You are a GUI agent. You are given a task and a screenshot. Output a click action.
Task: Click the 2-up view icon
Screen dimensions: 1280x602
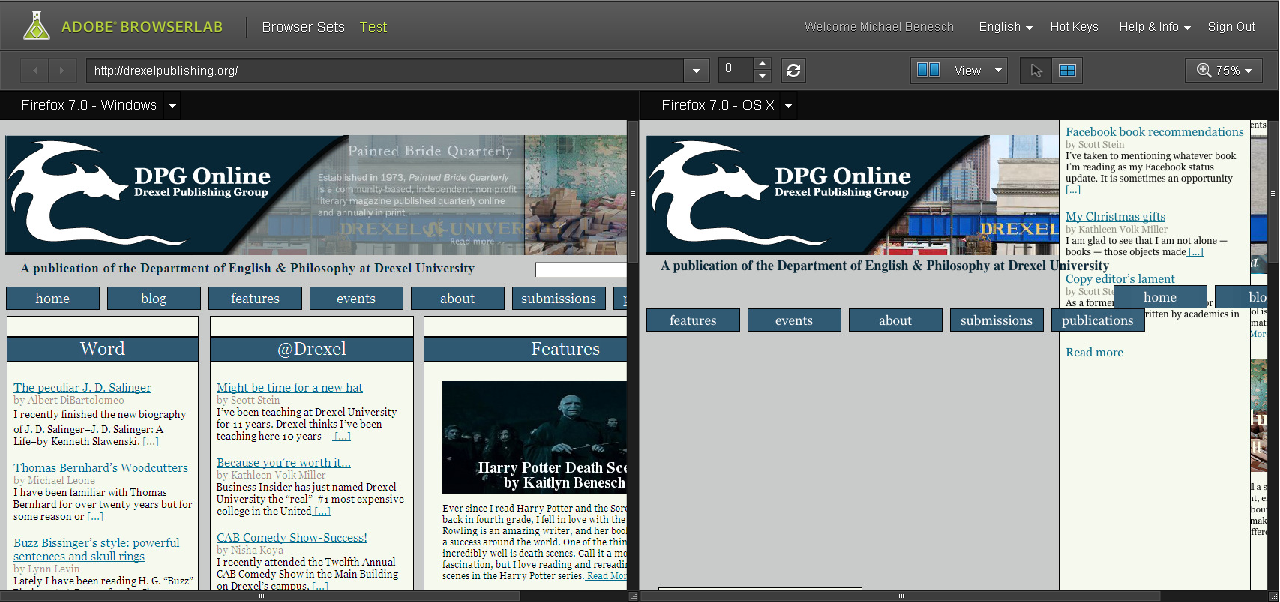tap(929, 70)
